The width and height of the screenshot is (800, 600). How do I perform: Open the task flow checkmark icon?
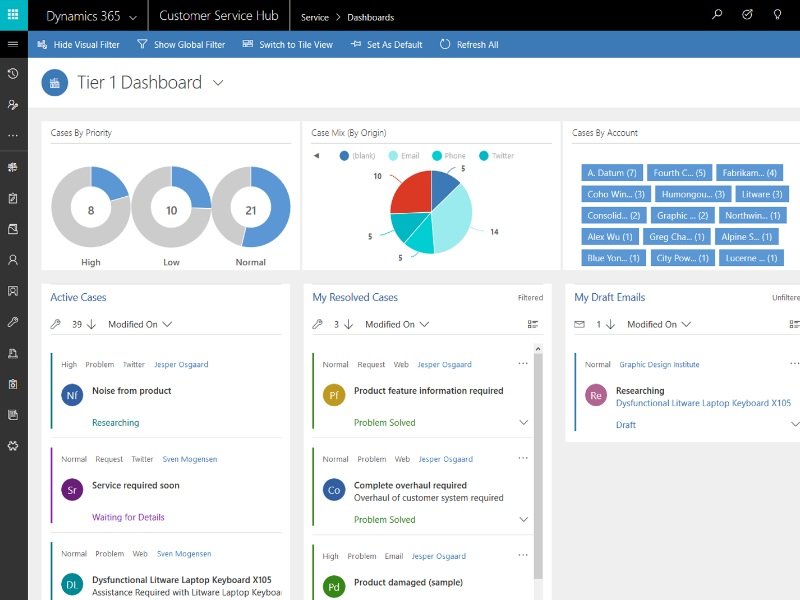coord(747,15)
